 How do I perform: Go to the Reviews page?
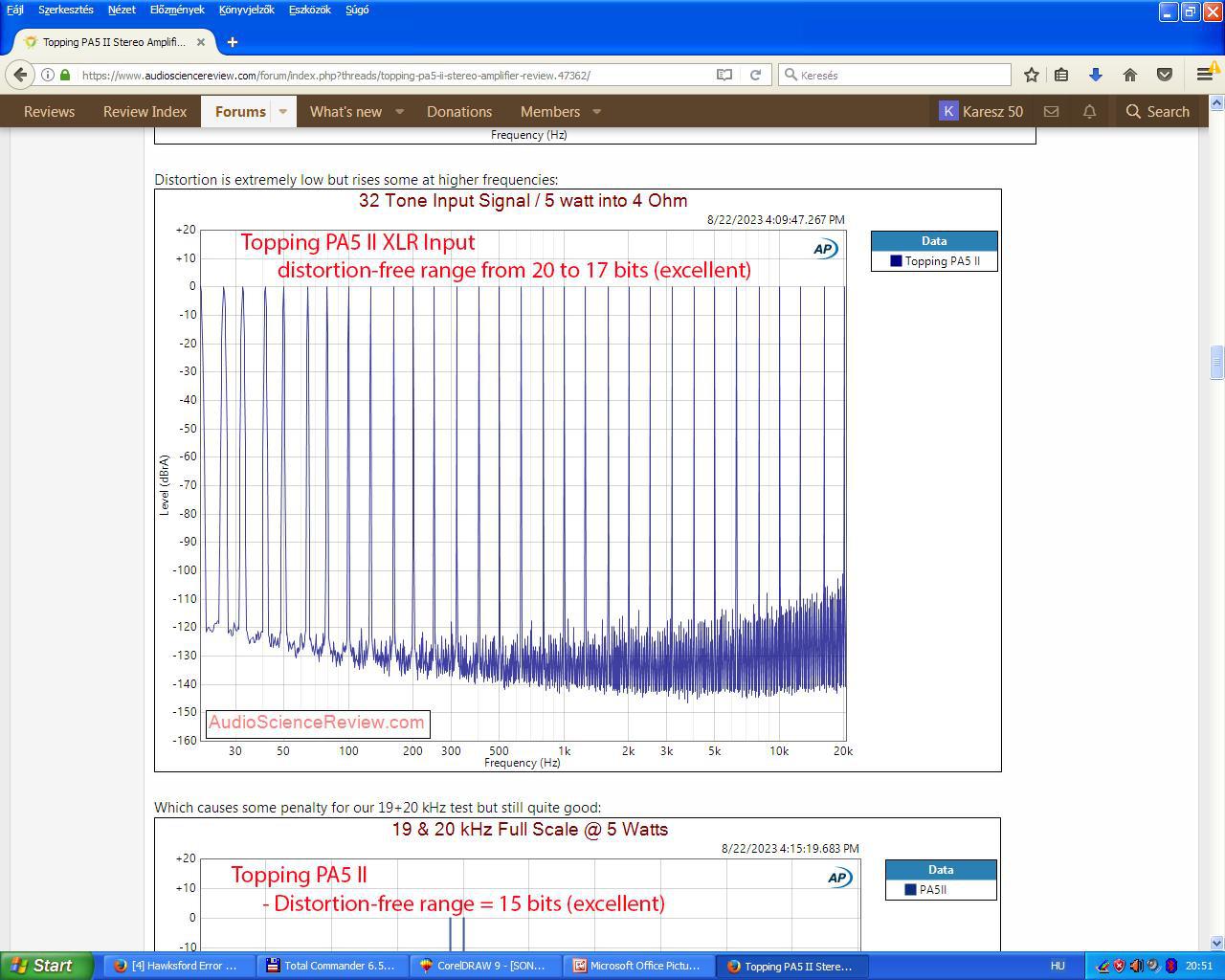pos(49,112)
